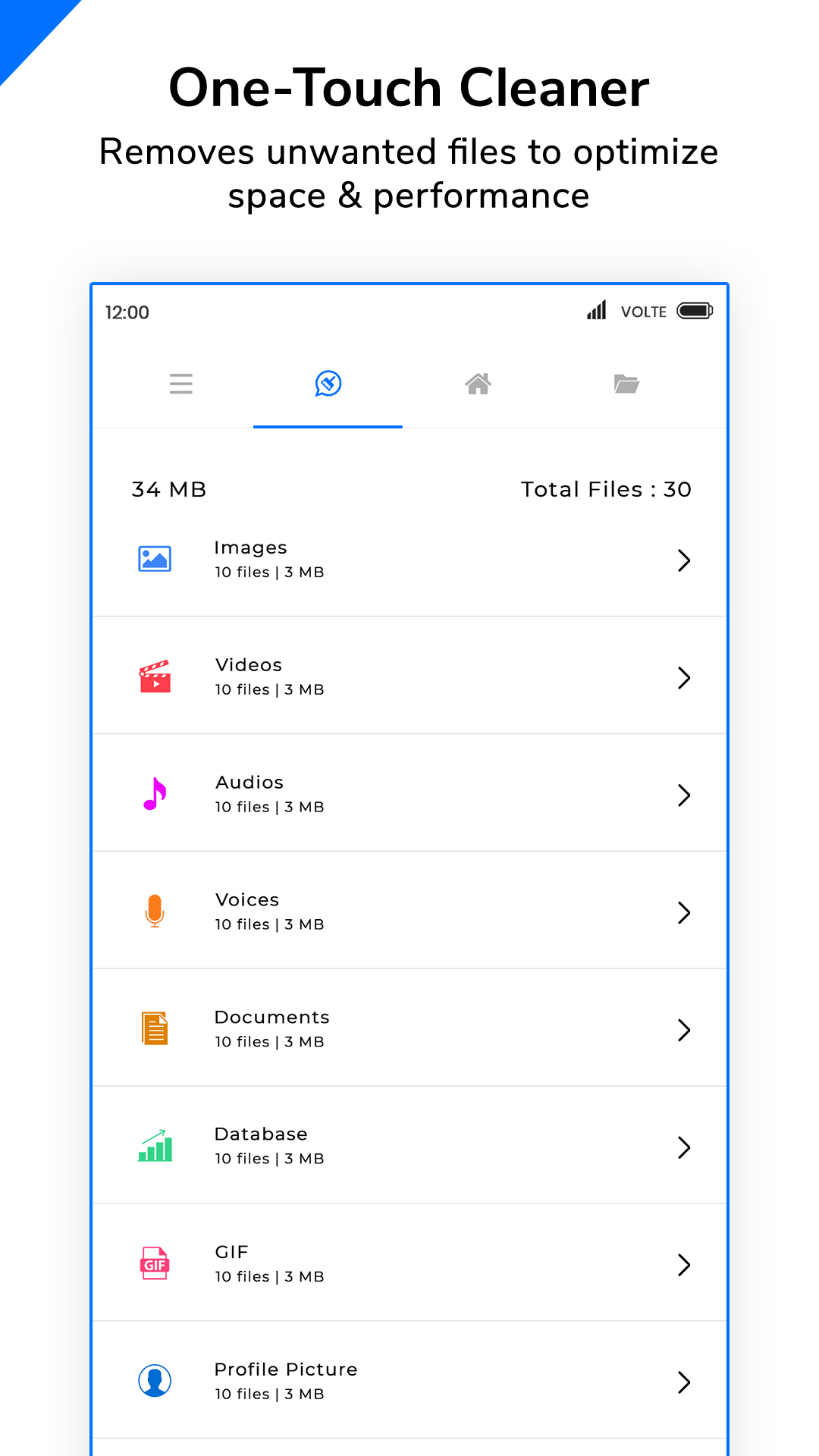
Task: Tap the Total Files count text
Action: [x=605, y=490]
